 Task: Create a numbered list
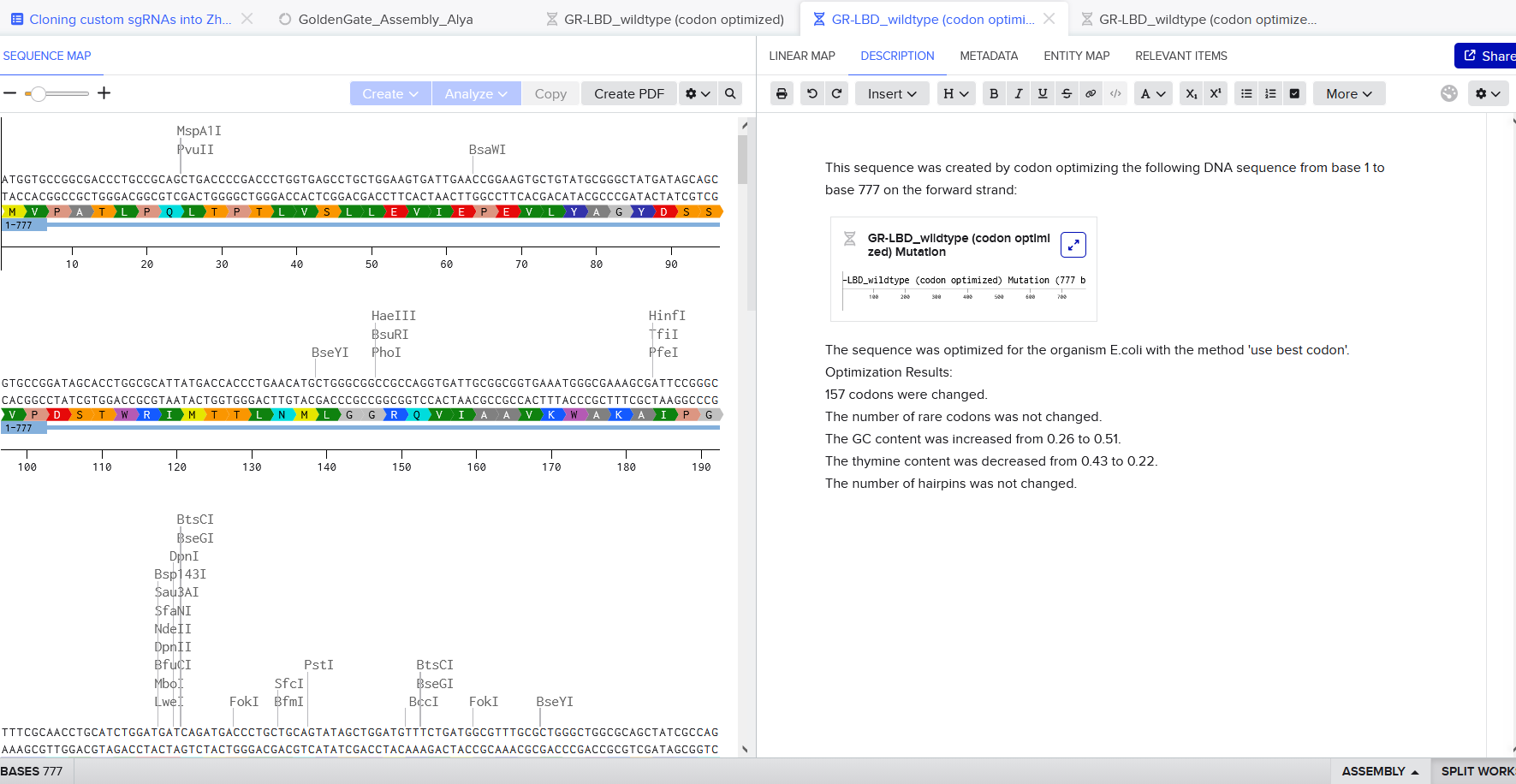coord(1271,94)
